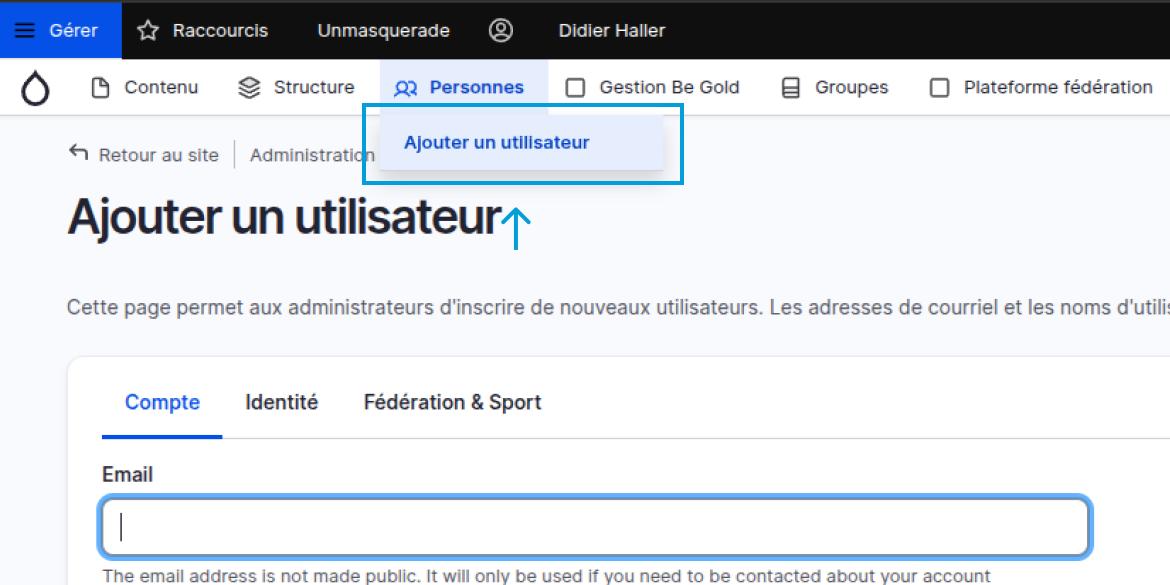Open Raccourcis via the star icon
The width and height of the screenshot is (1170, 585).
tap(148, 31)
